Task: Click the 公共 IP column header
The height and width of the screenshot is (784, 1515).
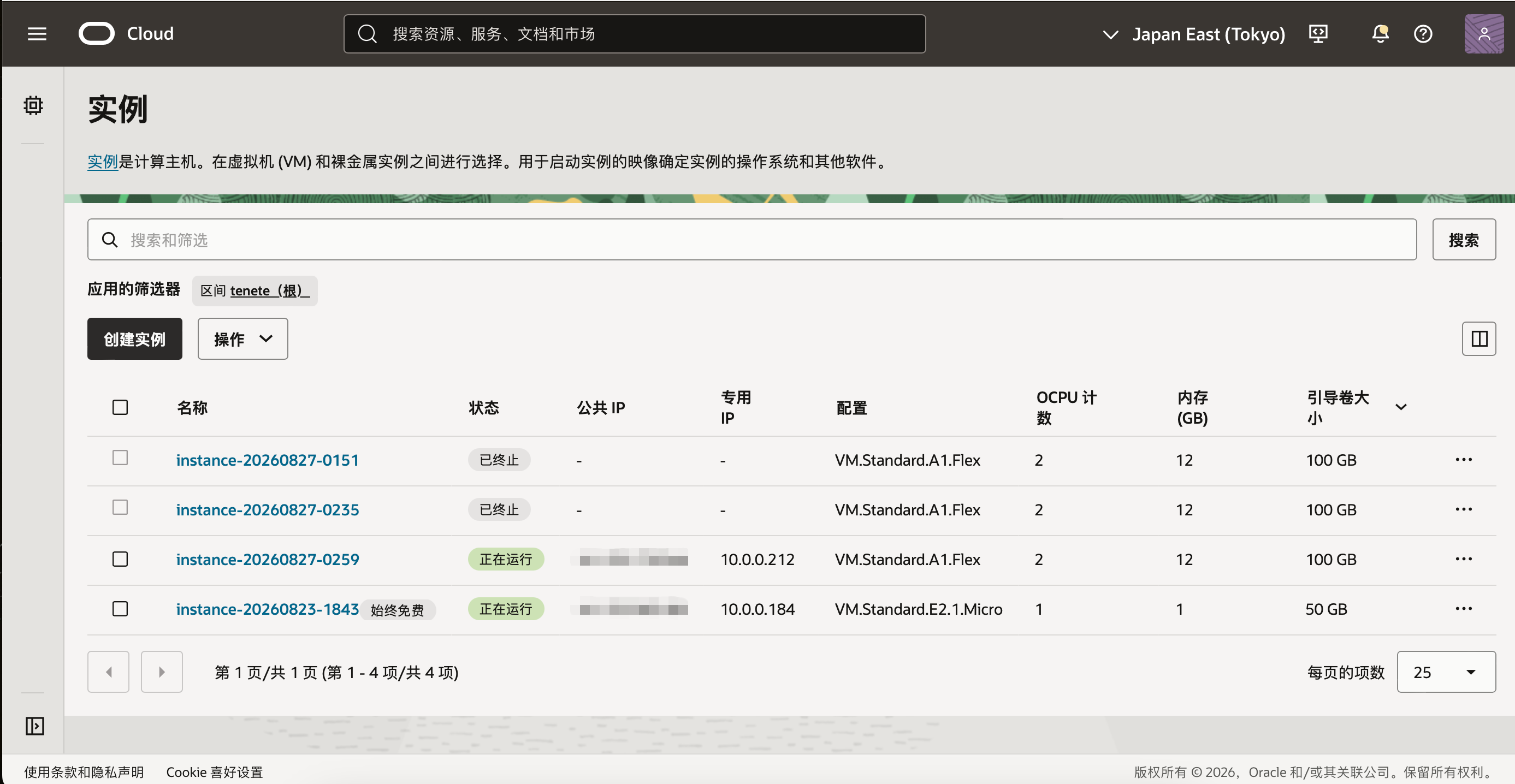Action: click(601, 407)
